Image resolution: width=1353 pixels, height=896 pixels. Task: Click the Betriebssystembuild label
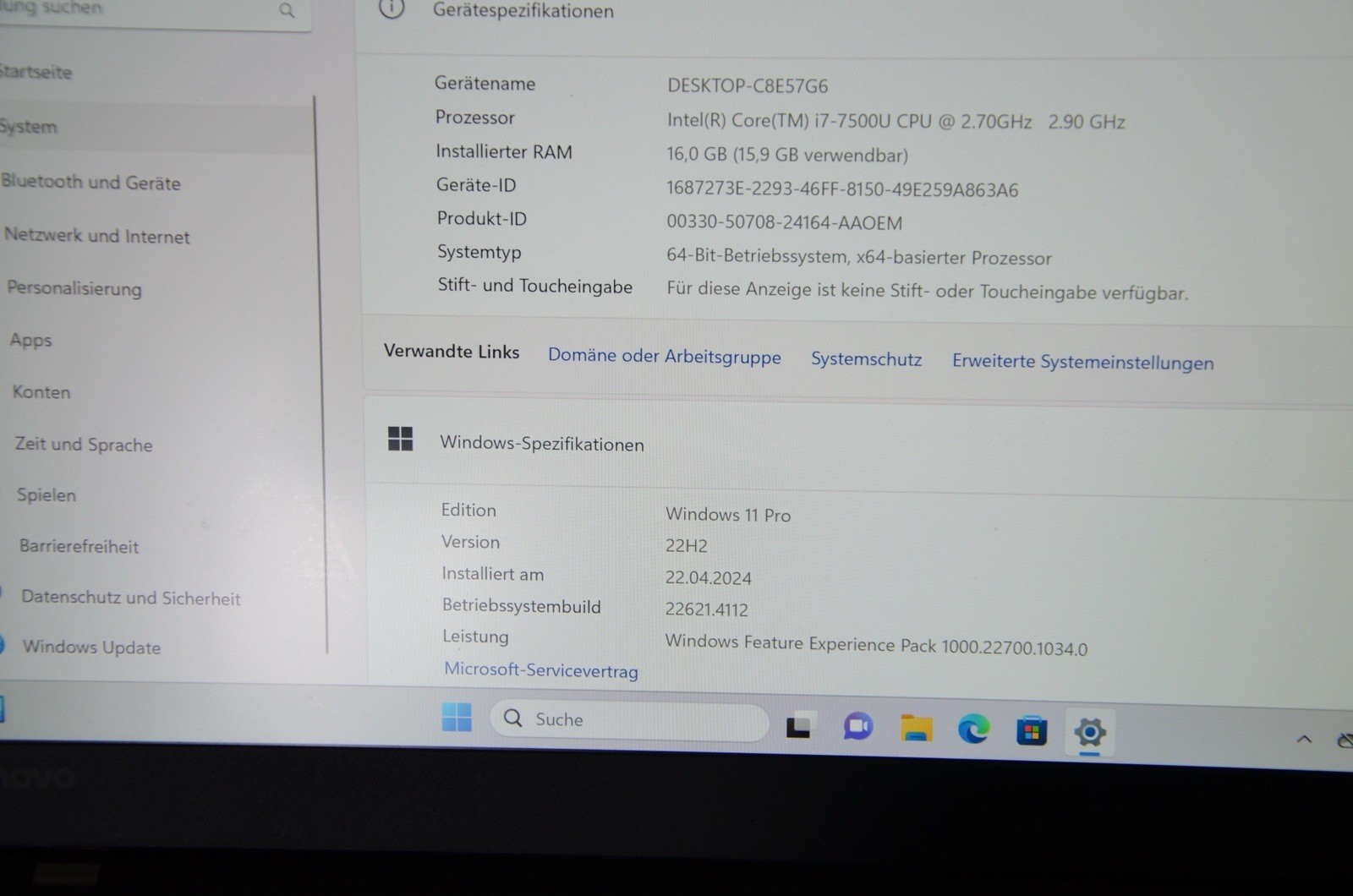[x=521, y=606]
